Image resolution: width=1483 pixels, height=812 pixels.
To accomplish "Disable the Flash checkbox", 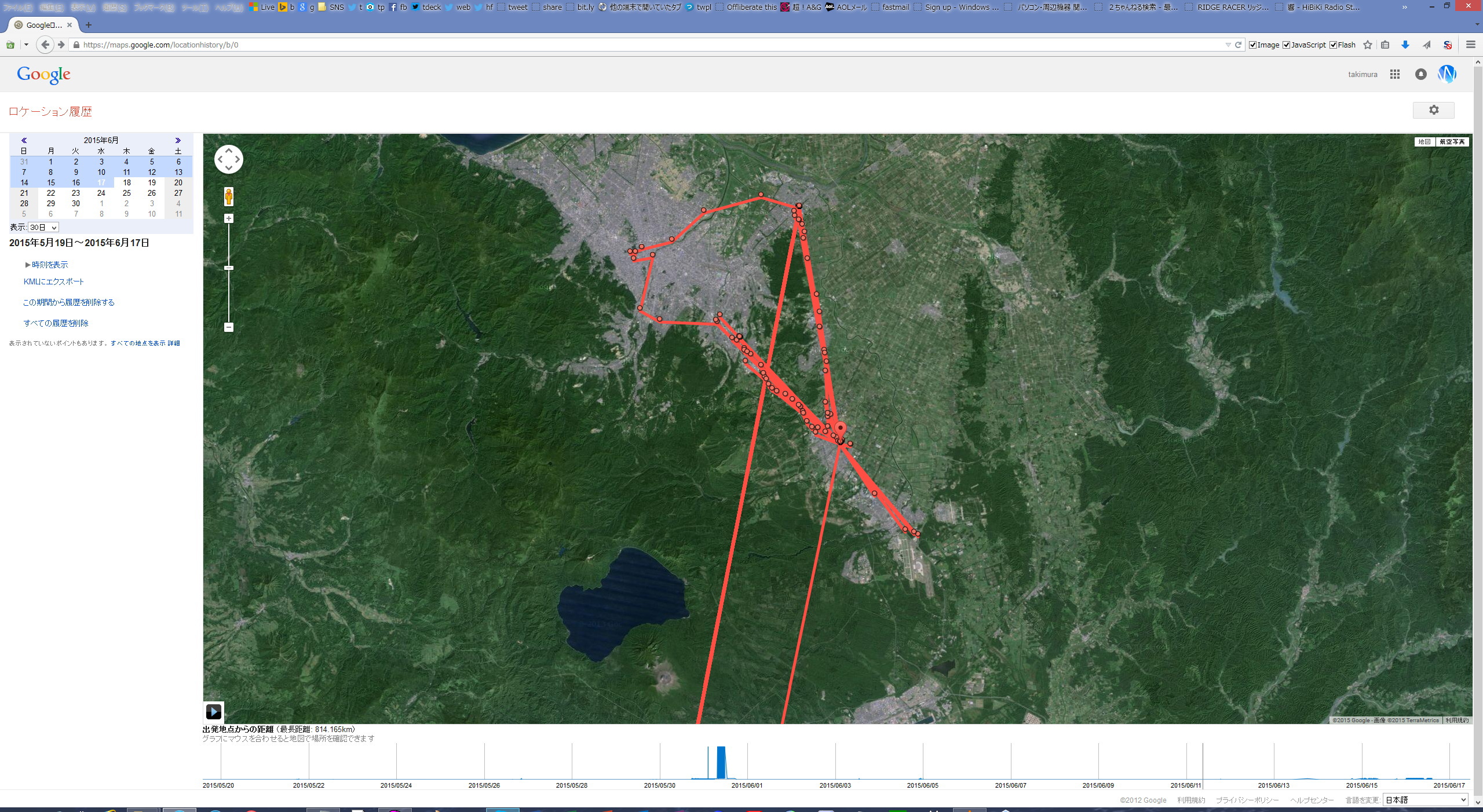I will coord(1333,45).
